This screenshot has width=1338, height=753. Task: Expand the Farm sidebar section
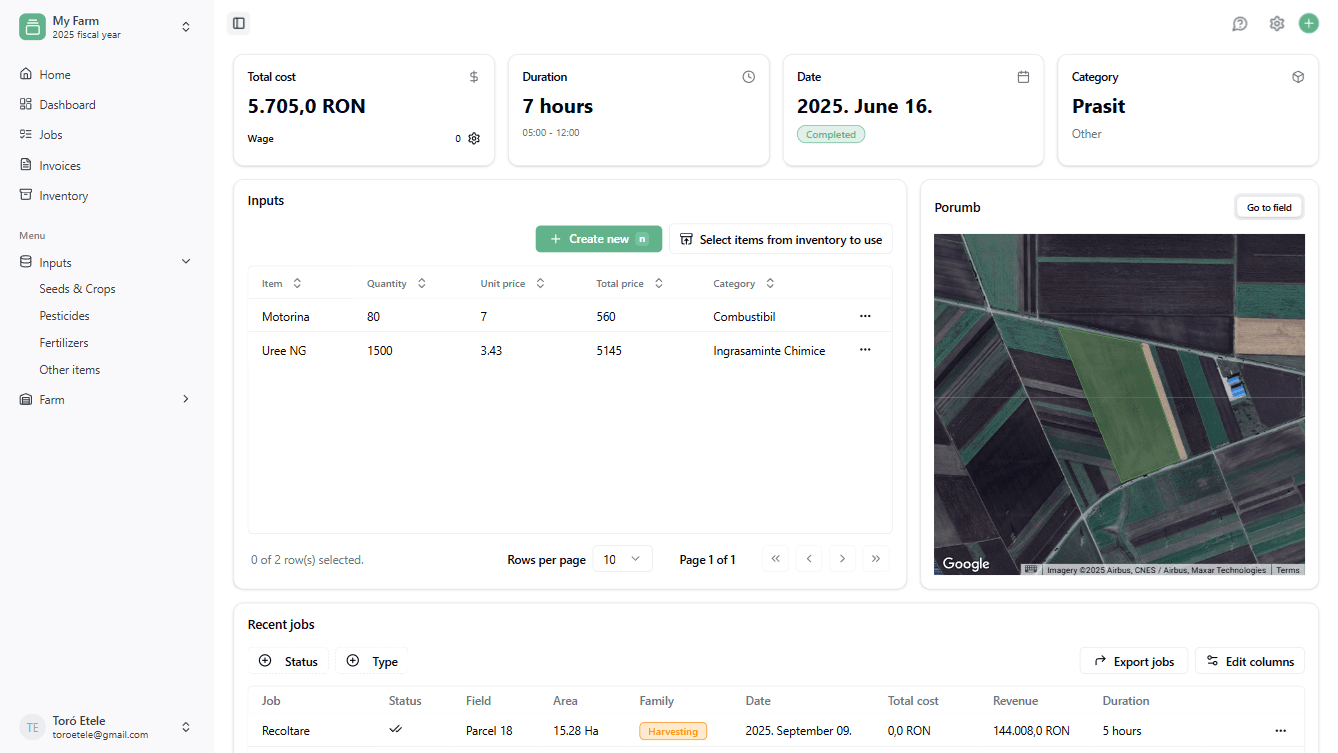(185, 399)
